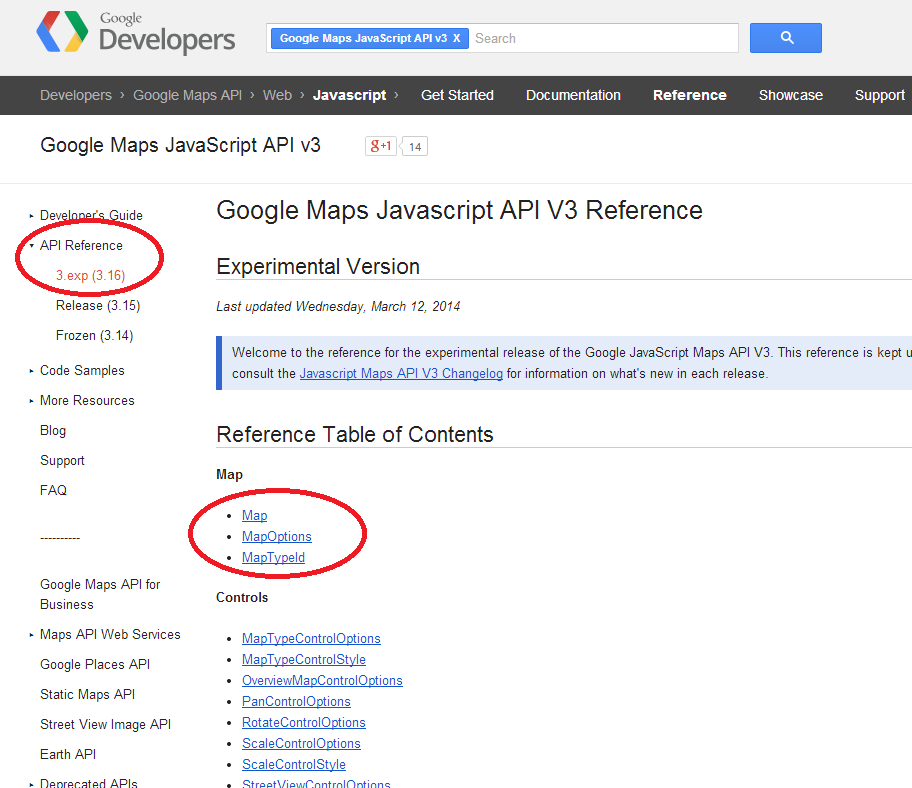Image resolution: width=912 pixels, height=788 pixels.
Task: Select Frozen (3.14) reference version
Action: coord(94,336)
